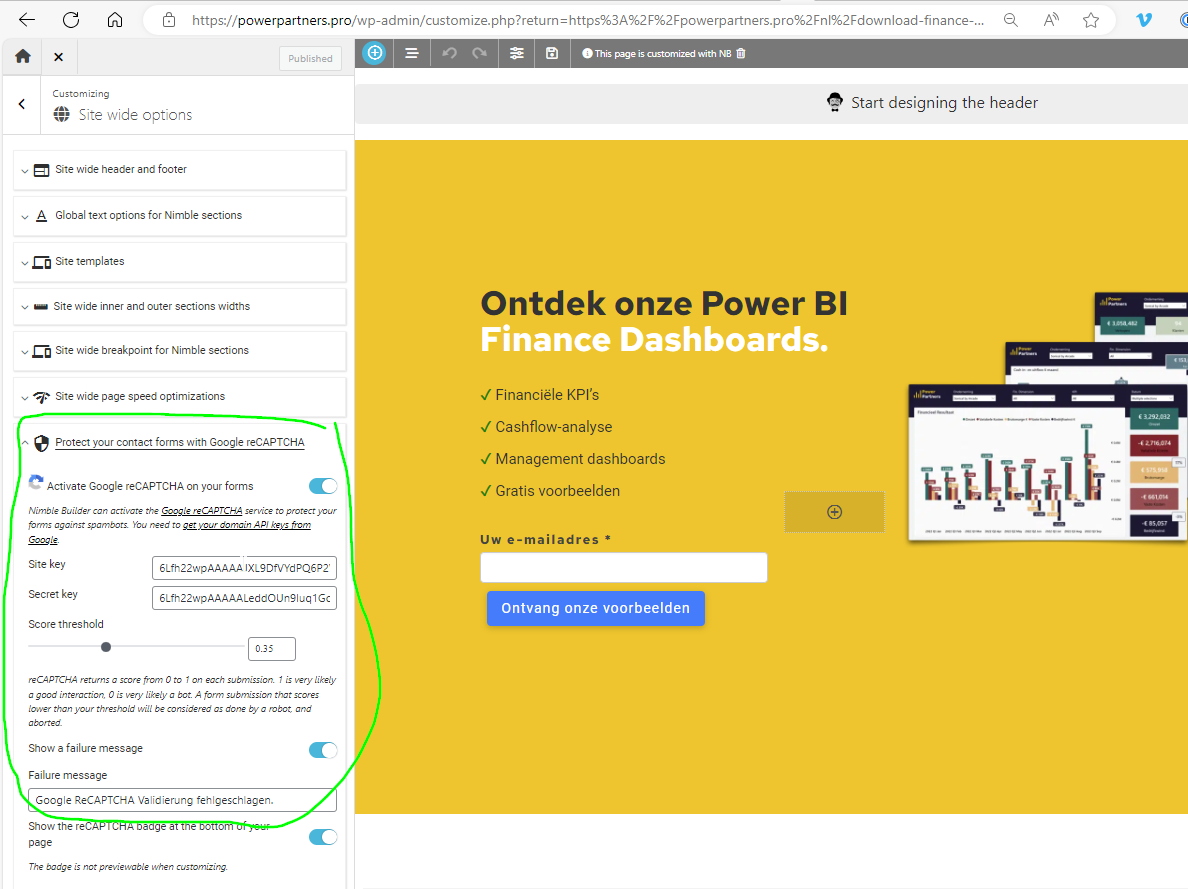Image resolution: width=1188 pixels, height=889 pixels.
Task: Click the Google reCAPTCHA logo icon
Action: (36, 483)
